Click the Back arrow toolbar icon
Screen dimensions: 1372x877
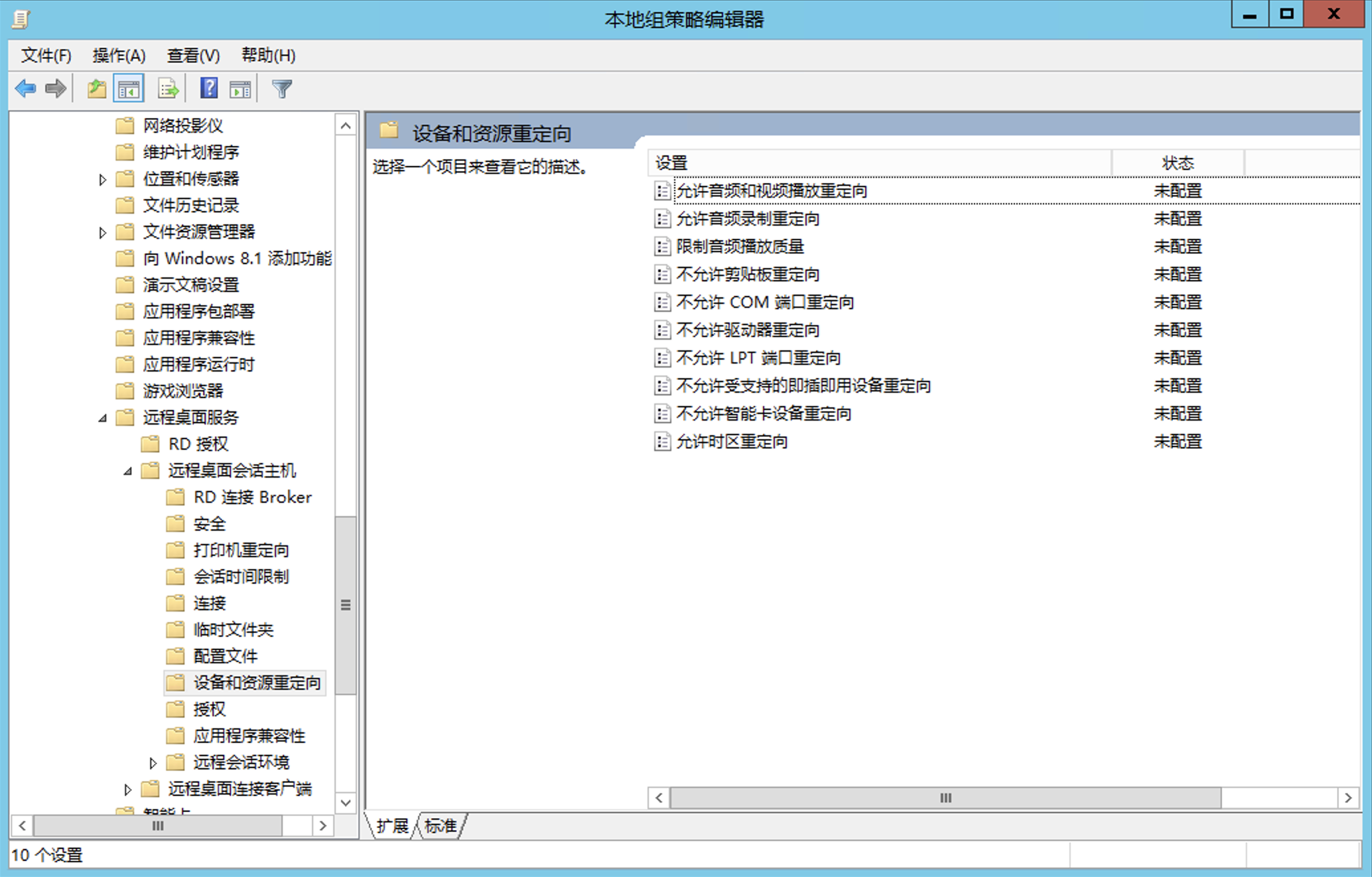25,88
